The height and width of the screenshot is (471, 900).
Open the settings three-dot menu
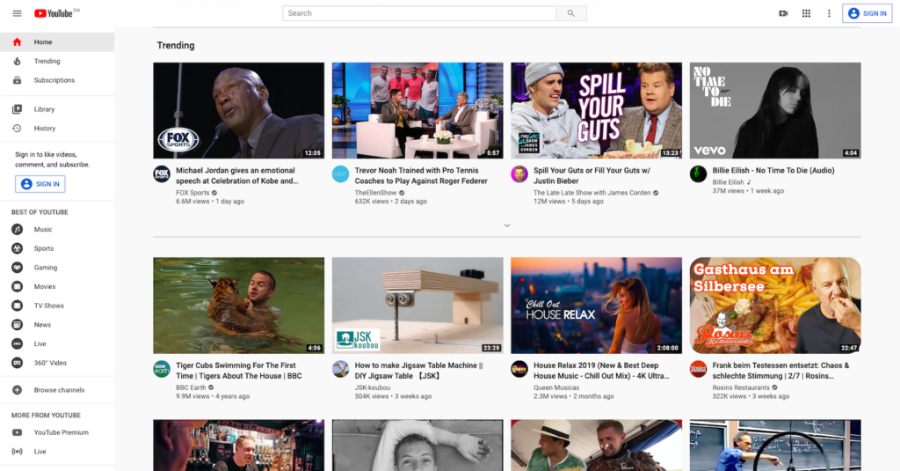click(x=829, y=13)
